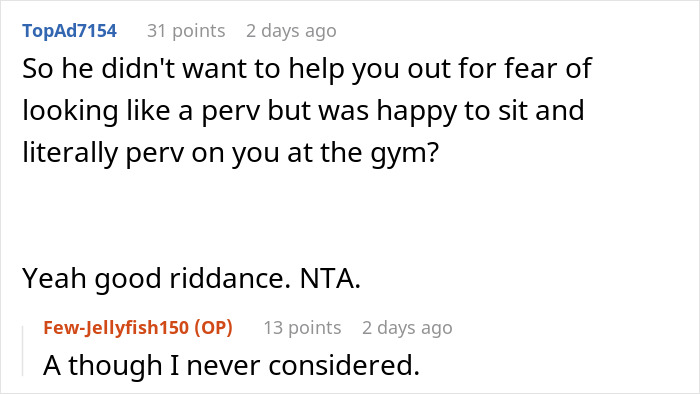Click the word "literally" in the comment
The image size is (700, 394).
71,153
